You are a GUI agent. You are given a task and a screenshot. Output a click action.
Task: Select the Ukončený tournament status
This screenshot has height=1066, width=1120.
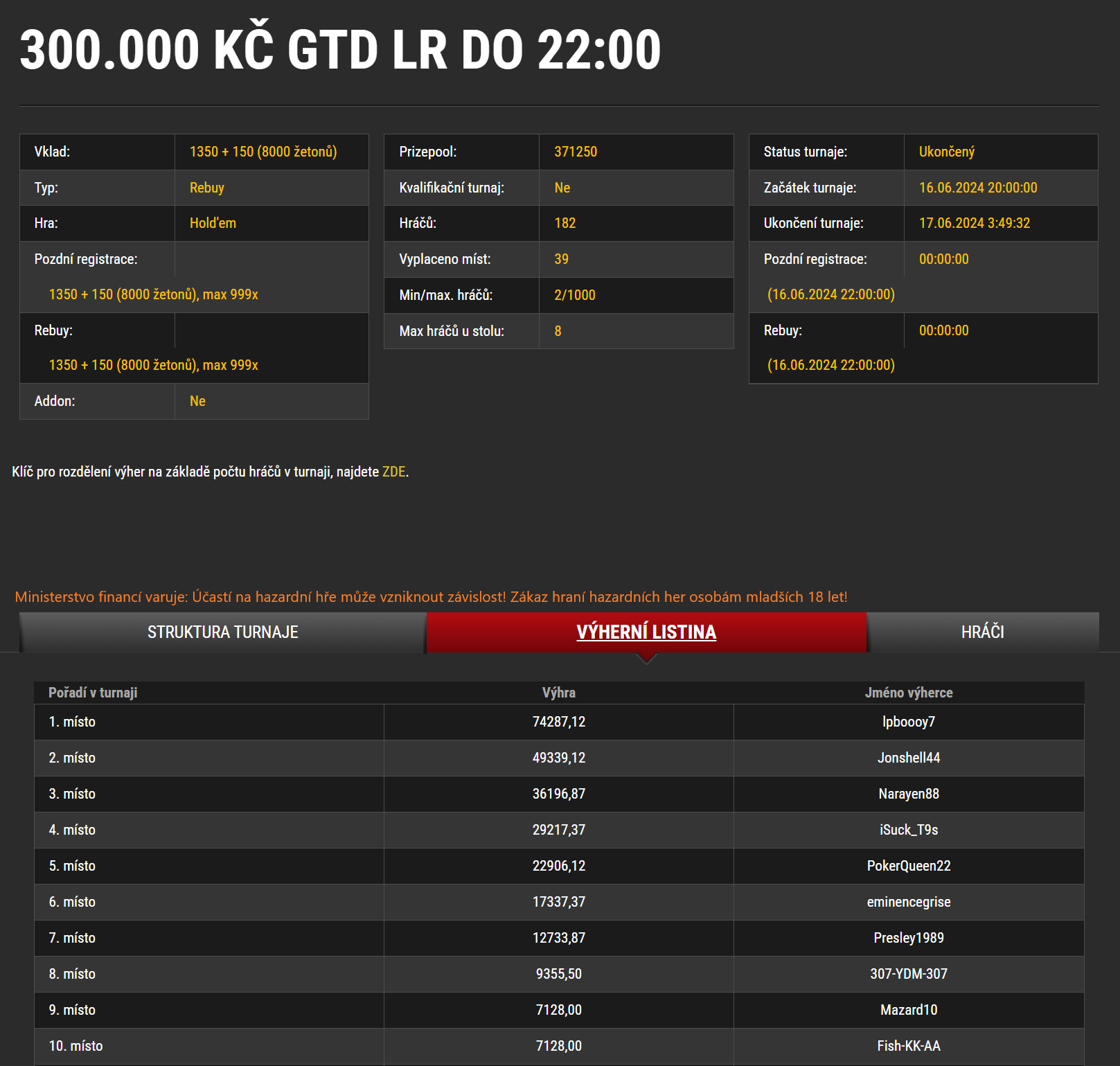tap(945, 152)
